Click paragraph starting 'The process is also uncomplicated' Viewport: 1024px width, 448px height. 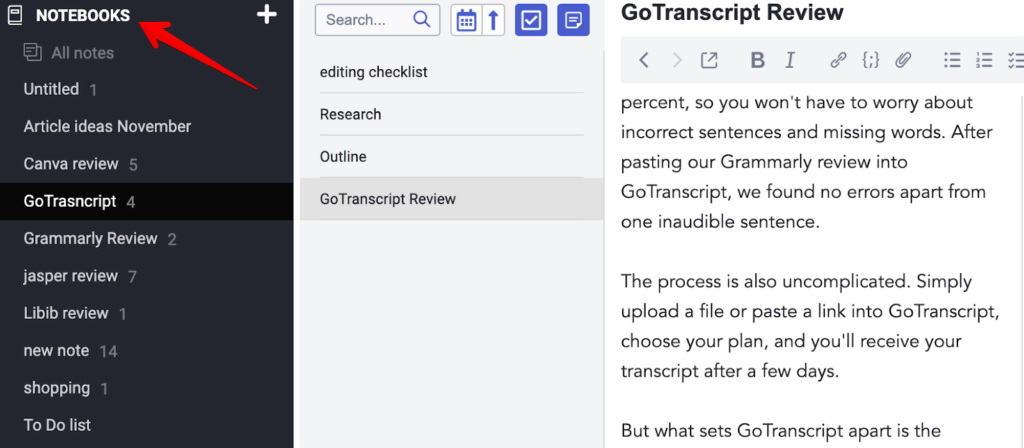(x=810, y=327)
